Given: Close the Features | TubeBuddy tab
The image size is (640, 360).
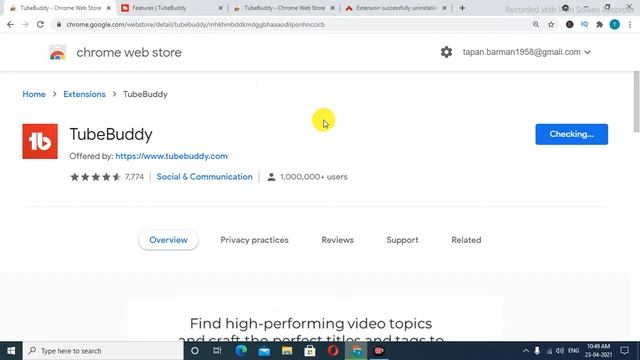Looking at the screenshot, I should (220, 8).
